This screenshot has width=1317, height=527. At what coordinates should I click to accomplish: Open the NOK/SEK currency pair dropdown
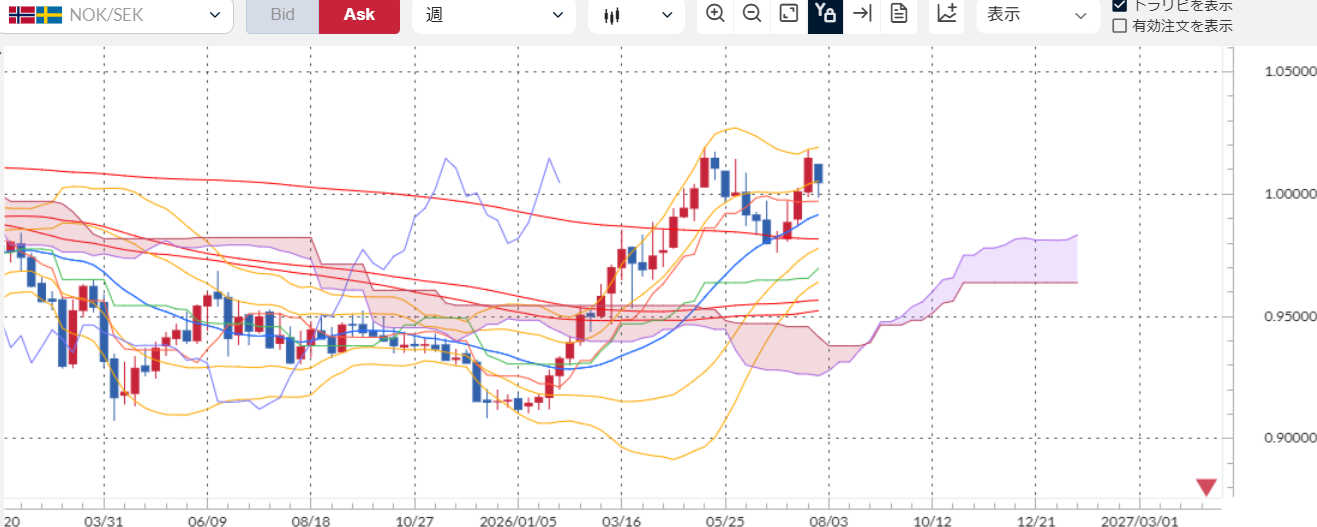click(x=115, y=15)
